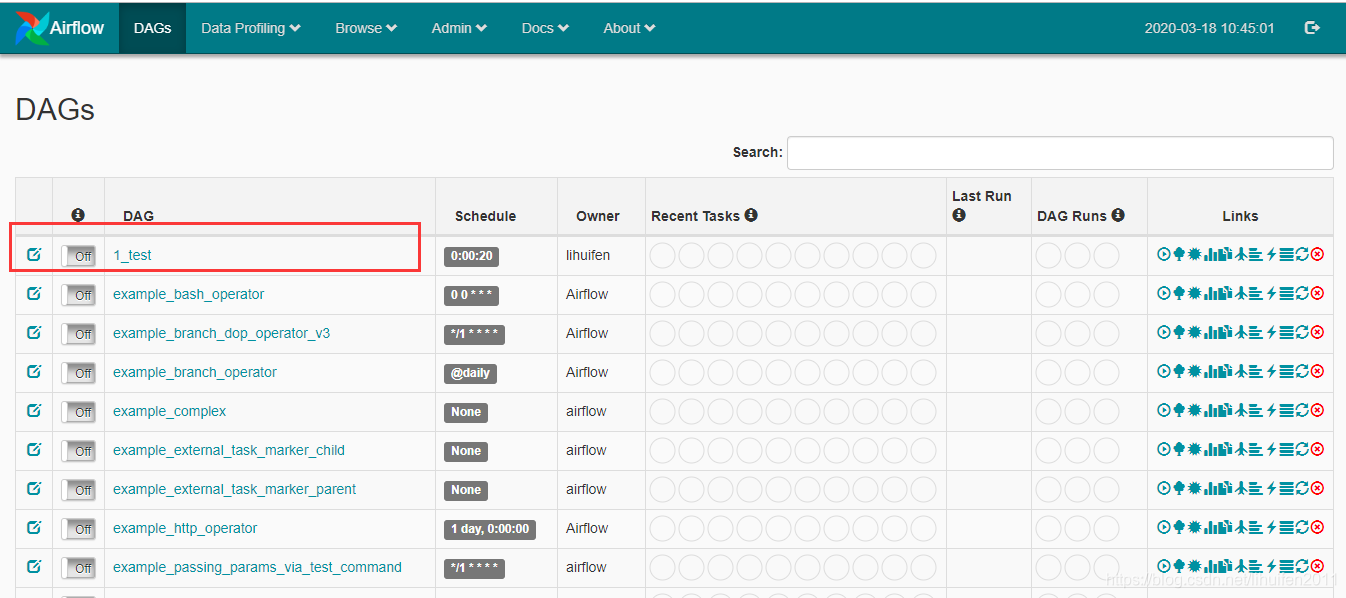Toggle 1_test DAG on
This screenshot has width=1346, height=598.
78,256
